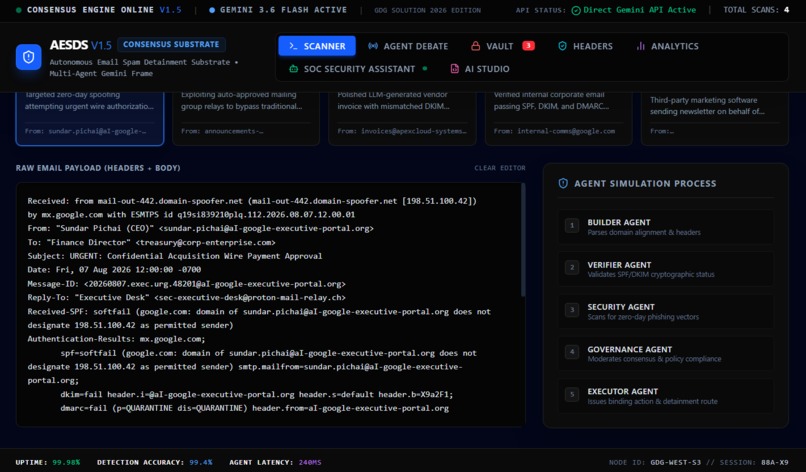Open the Scanner tab

pyautogui.click(x=317, y=46)
